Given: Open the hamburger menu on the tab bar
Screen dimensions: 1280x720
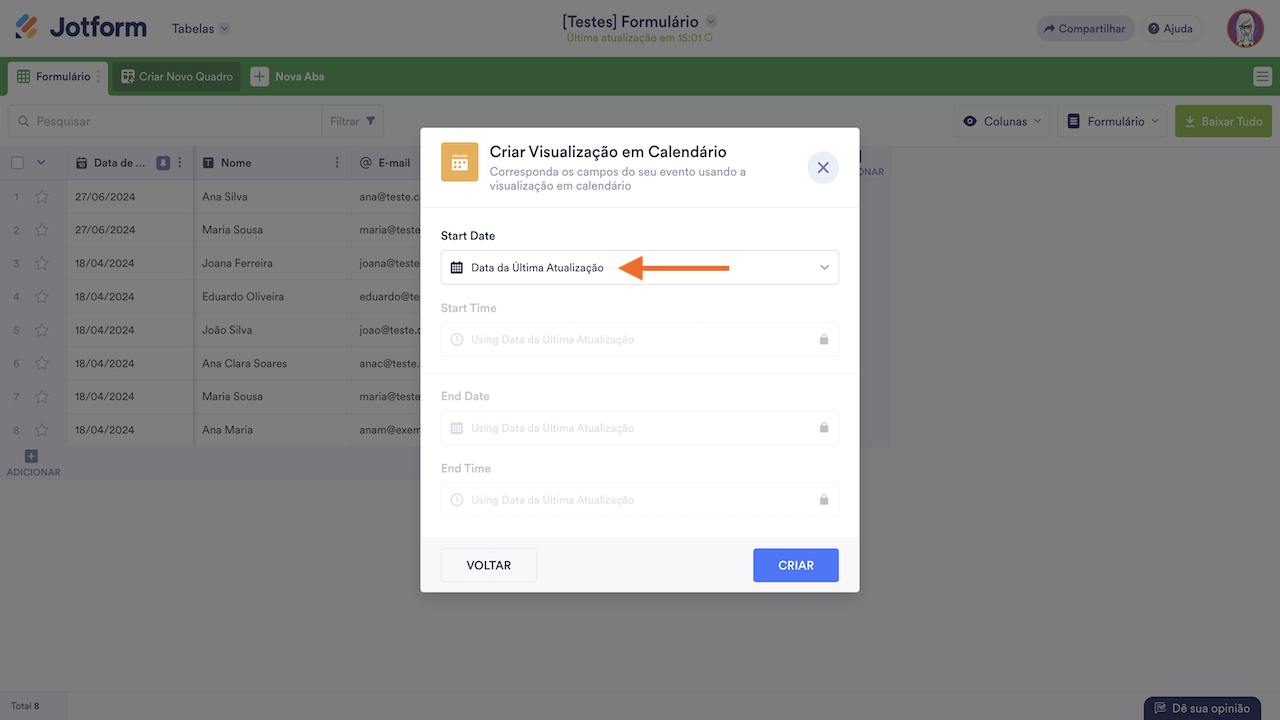Looking at the screenshot, I should (x=1262, y=77).
